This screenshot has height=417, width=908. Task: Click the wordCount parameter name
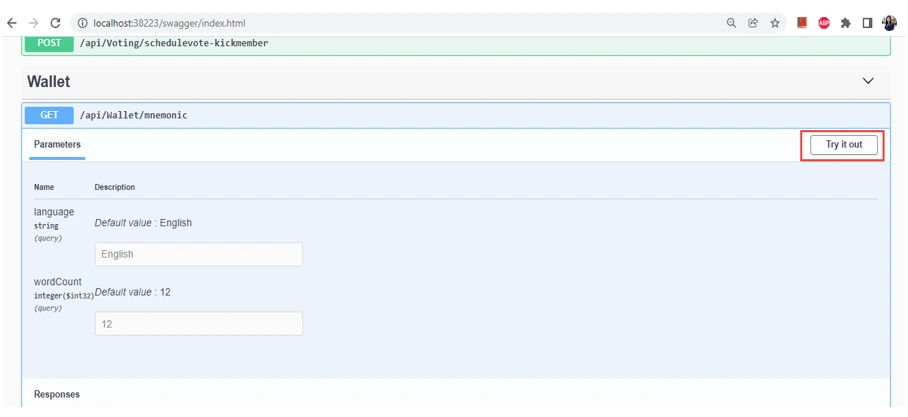(58, 281)
